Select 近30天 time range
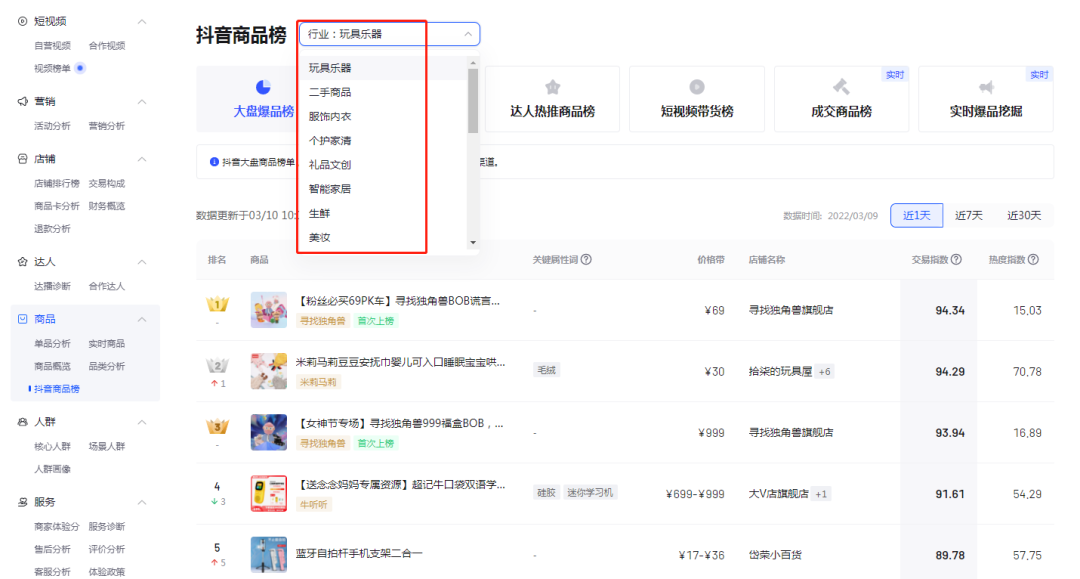1080x579 pixels. [1024, 215]
